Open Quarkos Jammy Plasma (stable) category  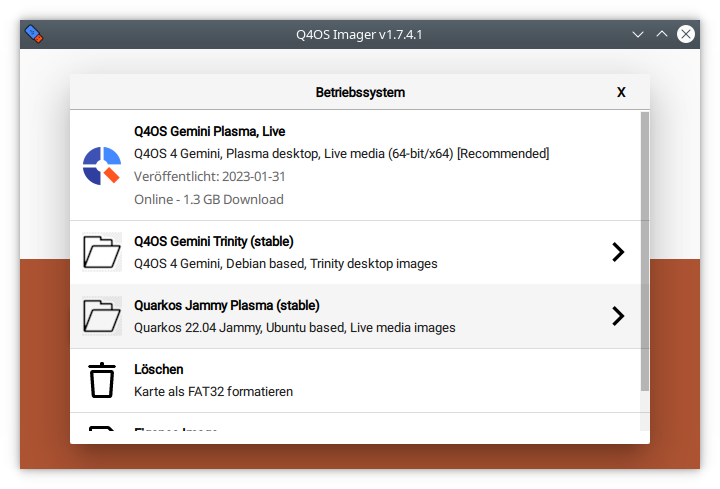355,316
